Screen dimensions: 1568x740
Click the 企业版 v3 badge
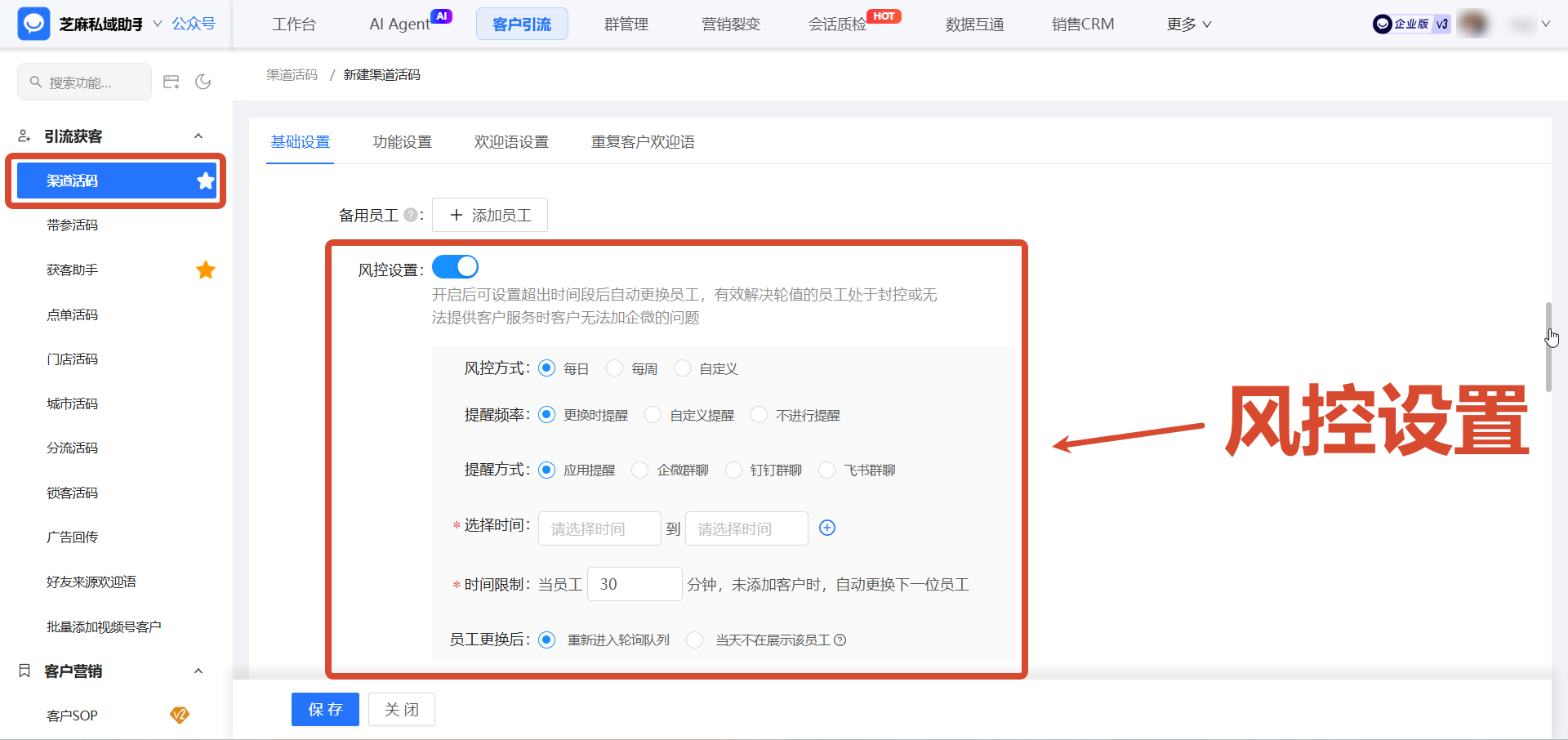pos(1412,24)
